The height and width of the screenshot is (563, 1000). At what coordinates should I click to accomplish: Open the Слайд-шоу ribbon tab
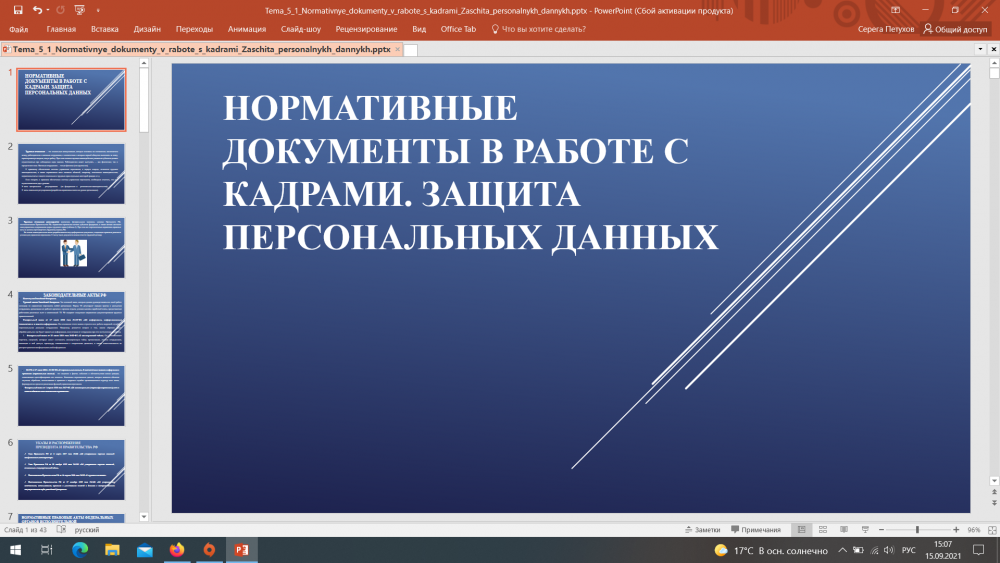click(301, 29)
